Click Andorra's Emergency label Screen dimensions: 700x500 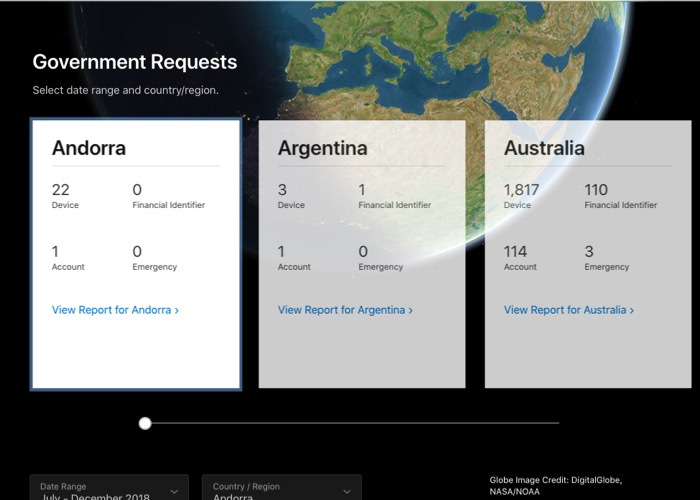click(x=154, y=267)
